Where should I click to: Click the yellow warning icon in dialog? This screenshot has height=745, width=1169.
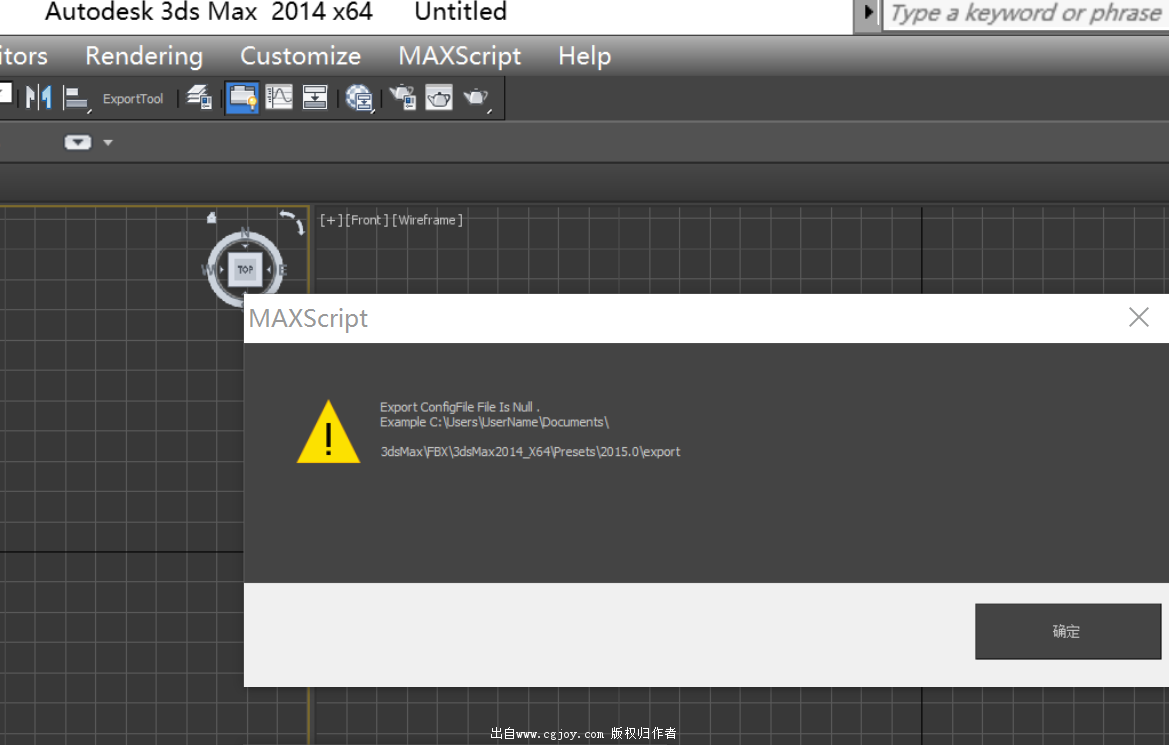click(x=329, y=432)
